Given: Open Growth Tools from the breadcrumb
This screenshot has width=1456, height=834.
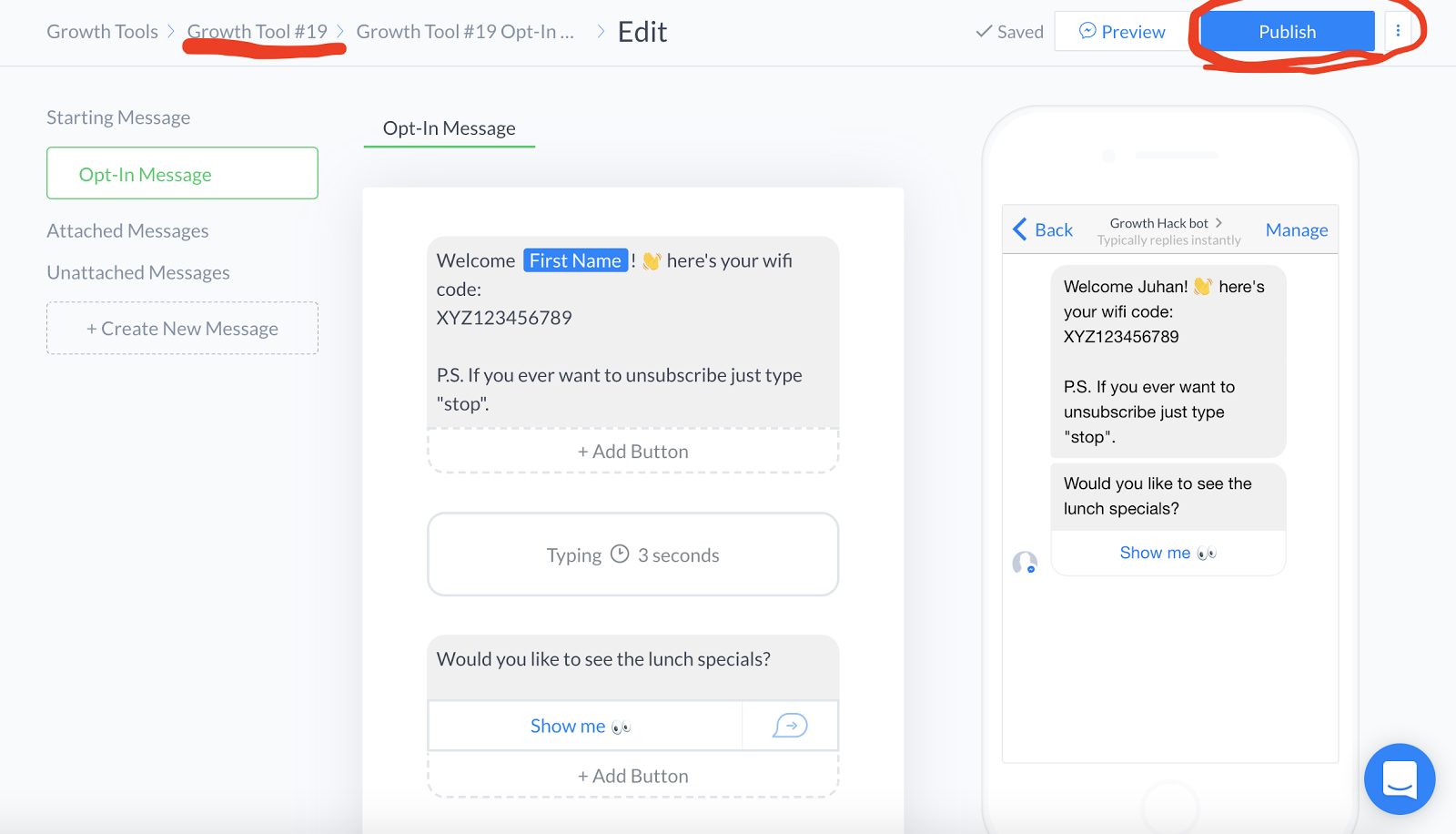Looking at the screenshot, I should 102,30.
